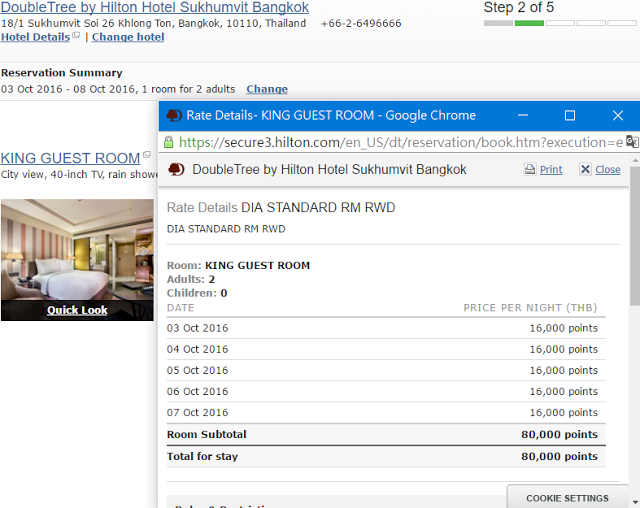Close the Rate Details Chrome window
Image resolution: width=640 pixels, height=508 pixels.
tap(618, 116)
